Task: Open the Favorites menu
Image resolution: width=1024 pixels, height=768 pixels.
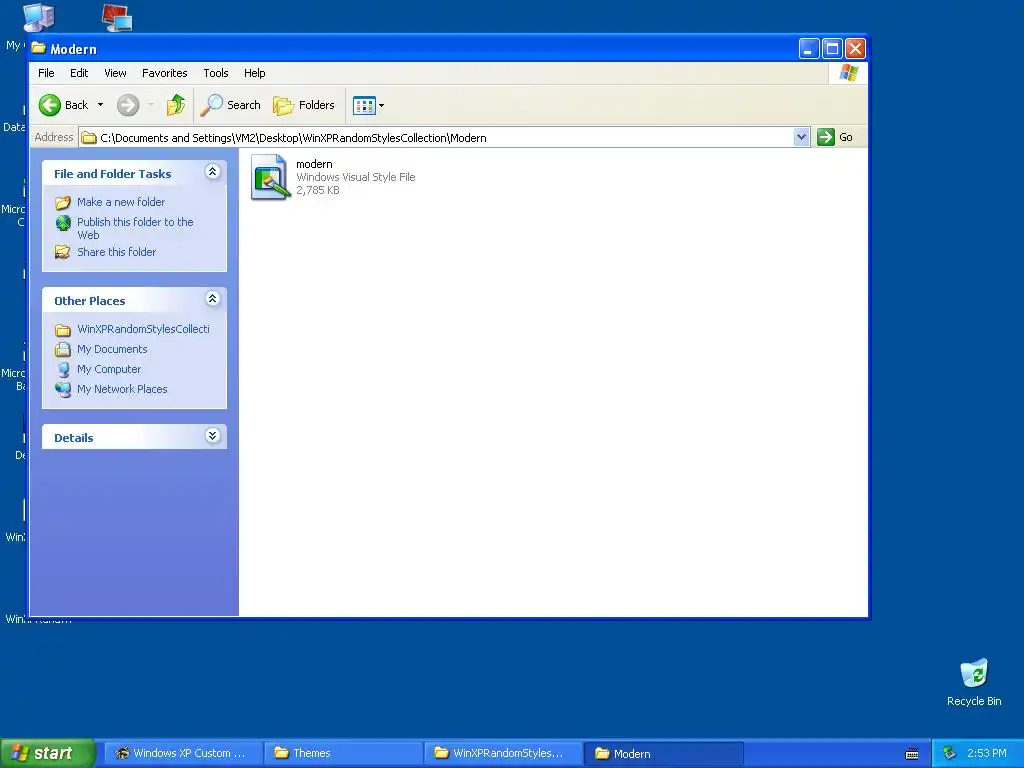Action: pyautogui.click(x=165, y=73)
